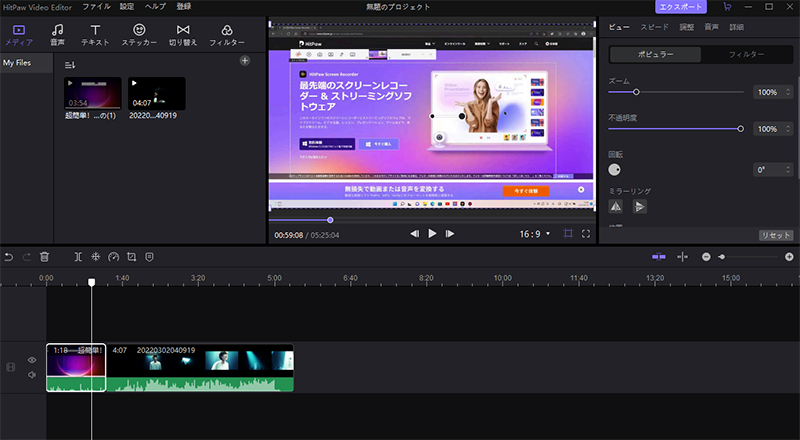Open the 16:9 aspect ratio dropdown
Viewport: 800px width, 440px height.
pos(532,233)
